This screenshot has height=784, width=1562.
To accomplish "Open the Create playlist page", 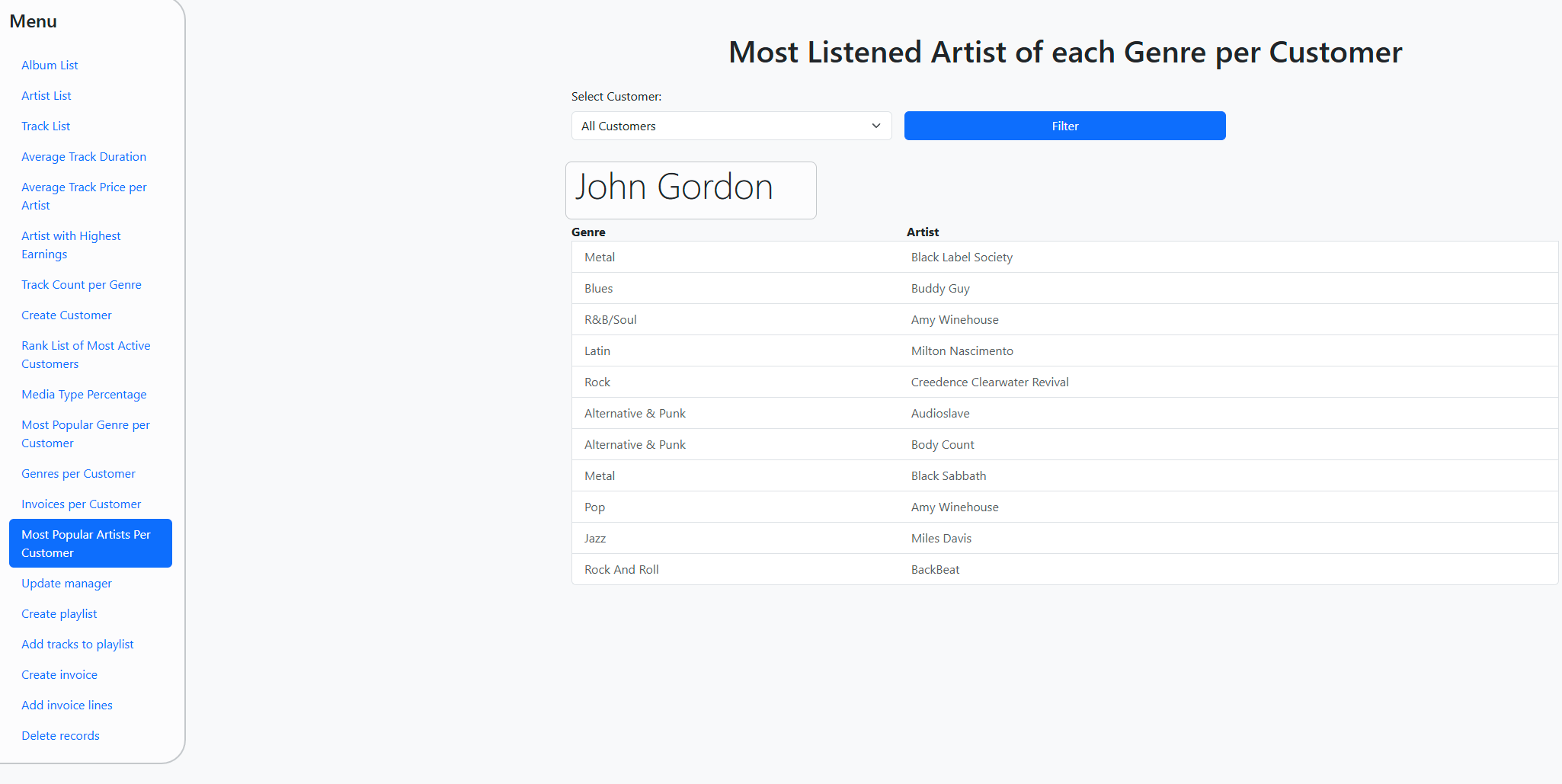I will point(59,614).
